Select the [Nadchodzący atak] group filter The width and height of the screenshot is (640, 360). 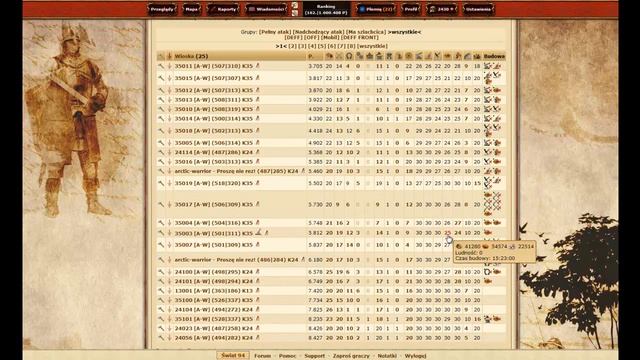[x=318, y=32]
